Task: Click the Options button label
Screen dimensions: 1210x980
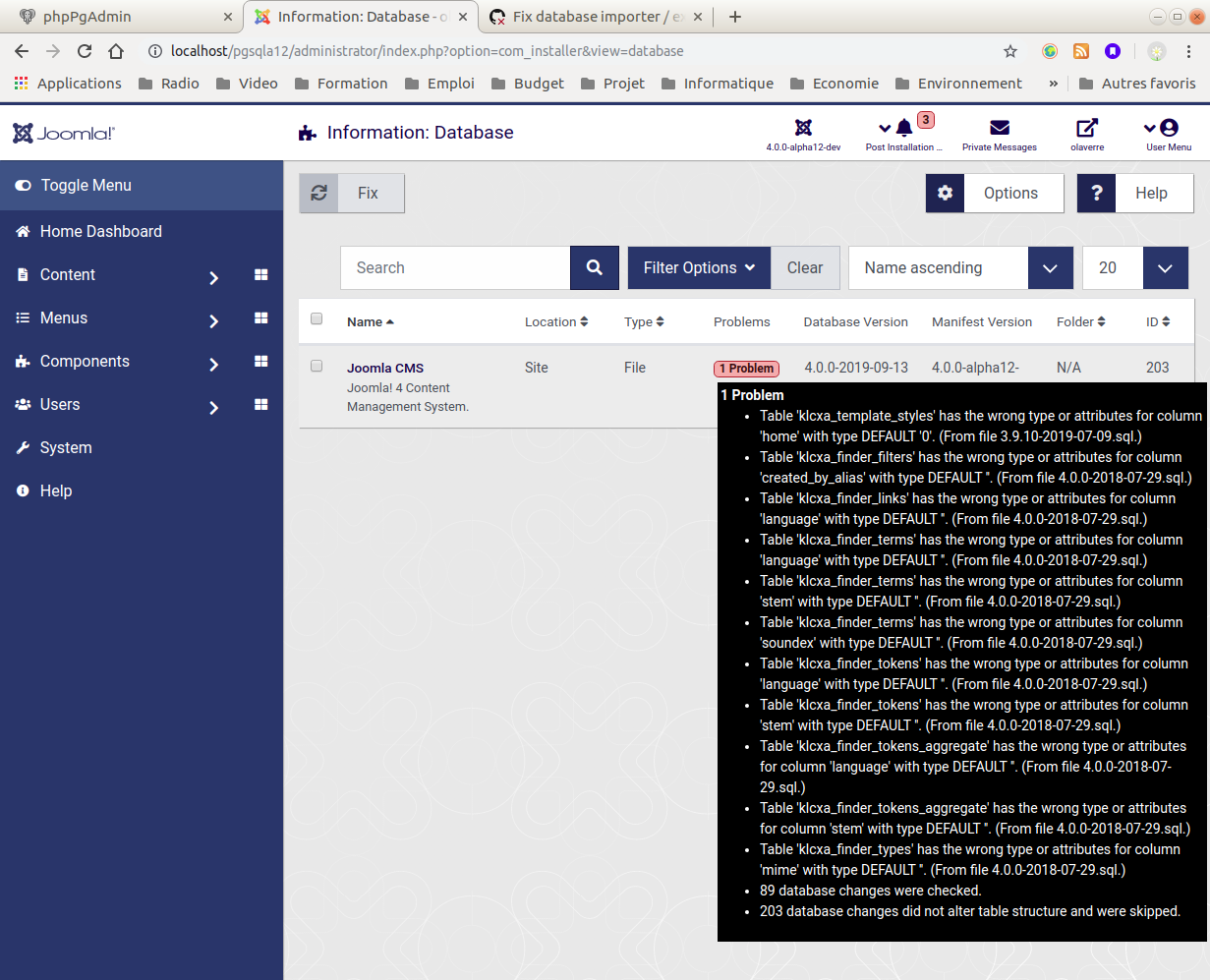Action: pyautogui.click(x=1010, y=194)
